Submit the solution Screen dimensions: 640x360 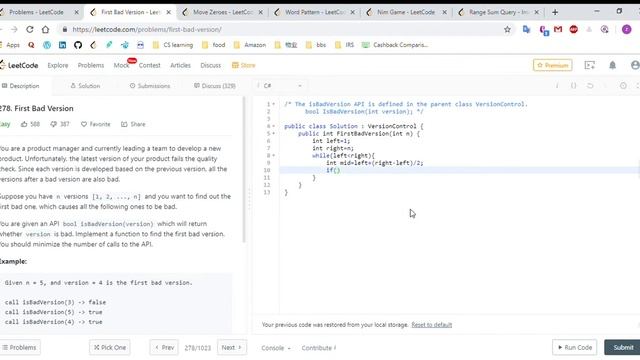tap(623, 348)
